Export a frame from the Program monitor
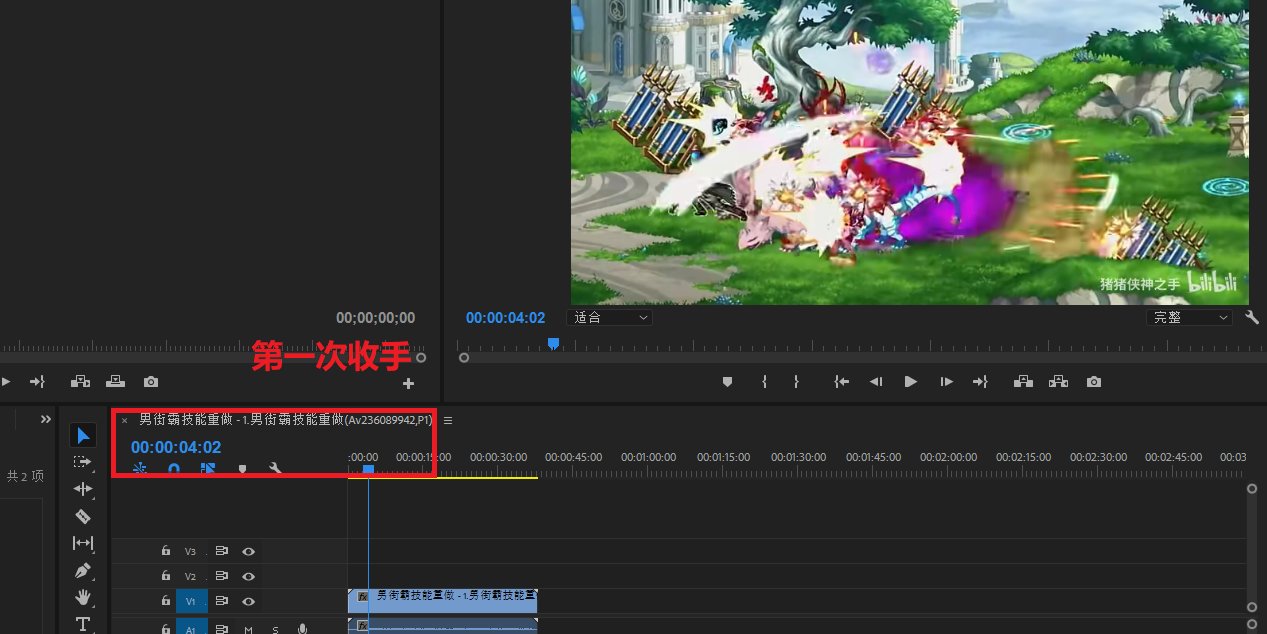Image resolution: width=1267 pixels, height=634 pixels. [1095, 382]
